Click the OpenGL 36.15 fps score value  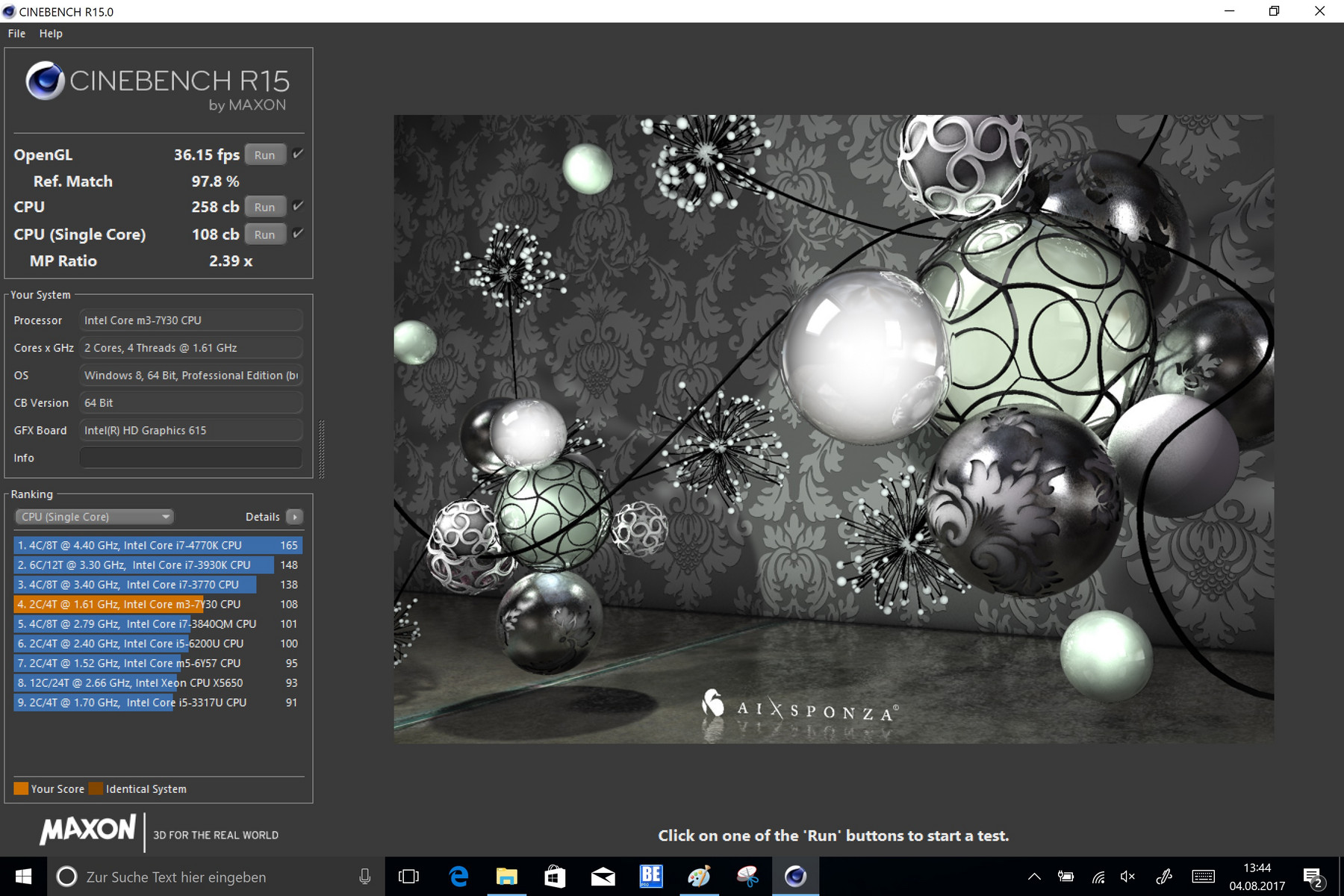[206, 155]
